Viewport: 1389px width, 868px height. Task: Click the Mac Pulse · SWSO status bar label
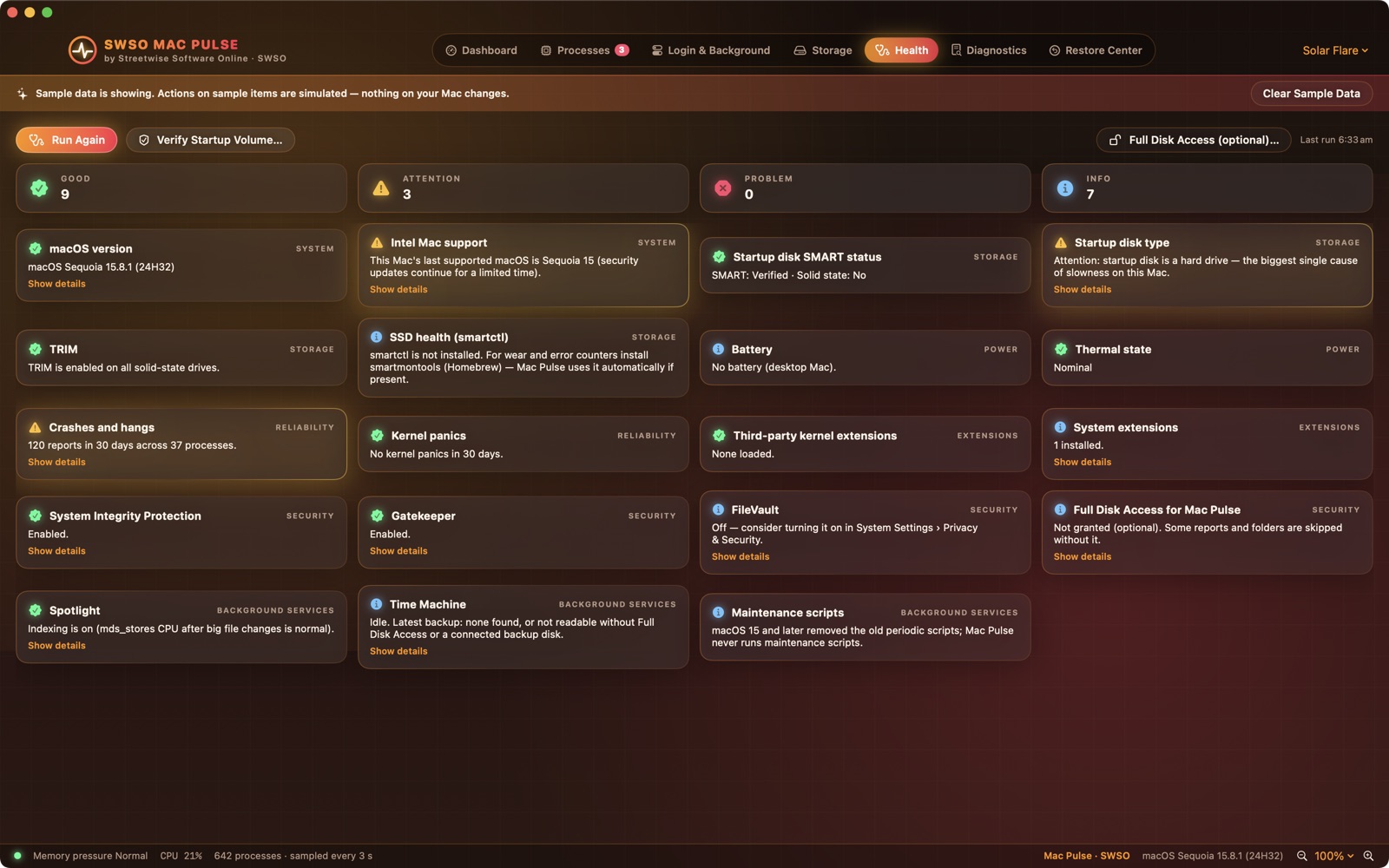coord(1086,856)
